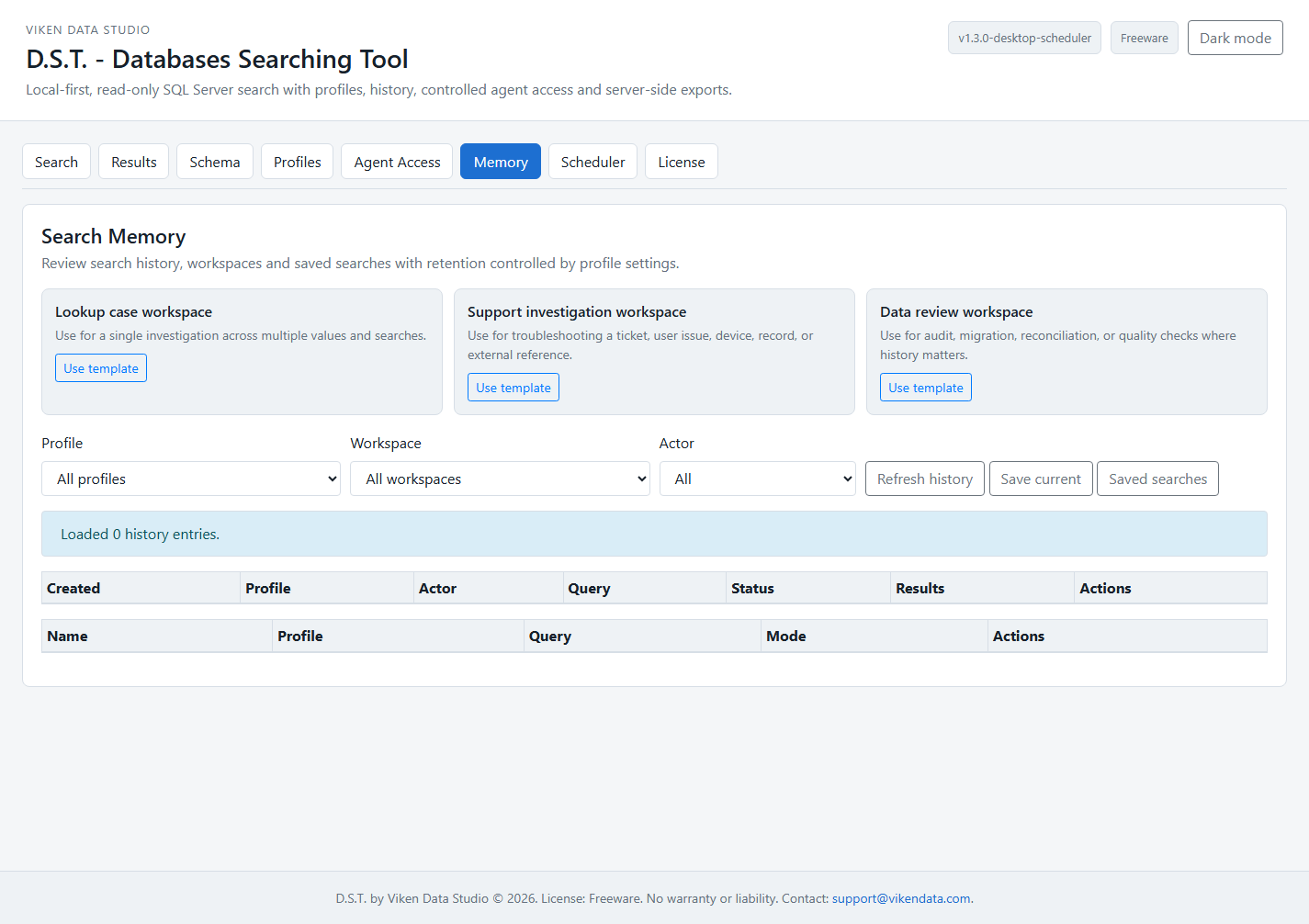The width and height of the screenshot is (1309, 924).
Task: Go to the Profiles tab
Action: point(298,162)
